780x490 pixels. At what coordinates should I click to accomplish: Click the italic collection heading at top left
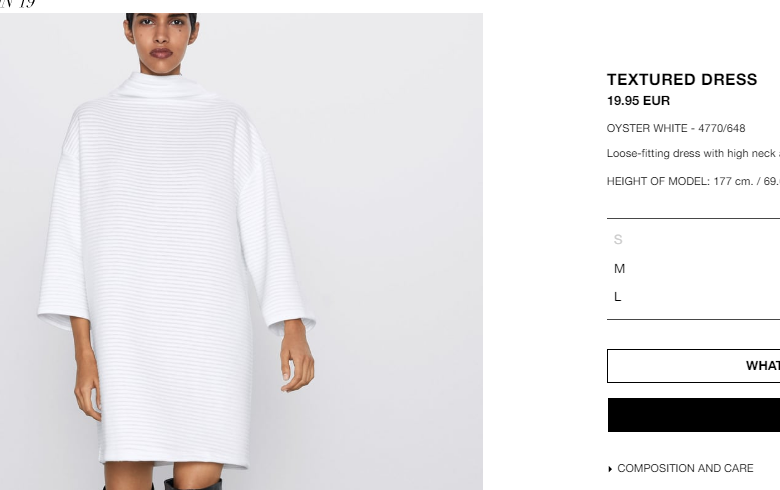tap(17, 4)
